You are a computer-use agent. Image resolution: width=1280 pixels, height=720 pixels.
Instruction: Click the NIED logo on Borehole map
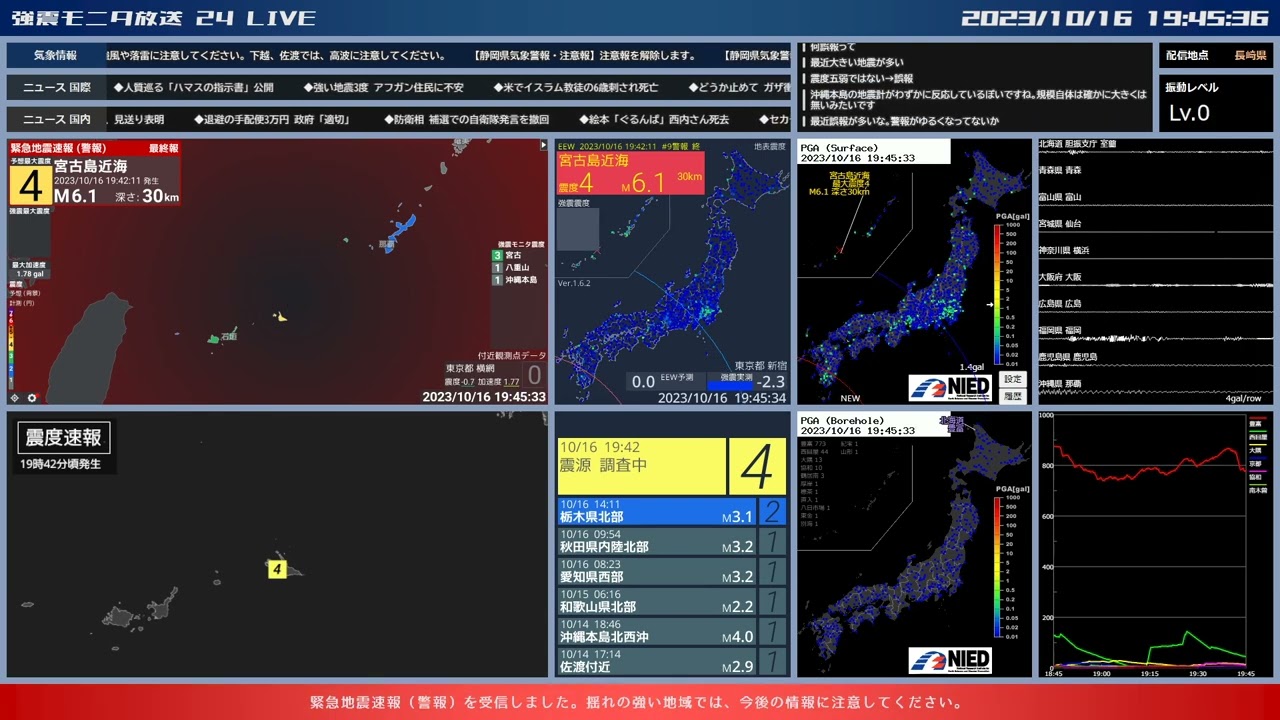(x=950, y=660)
